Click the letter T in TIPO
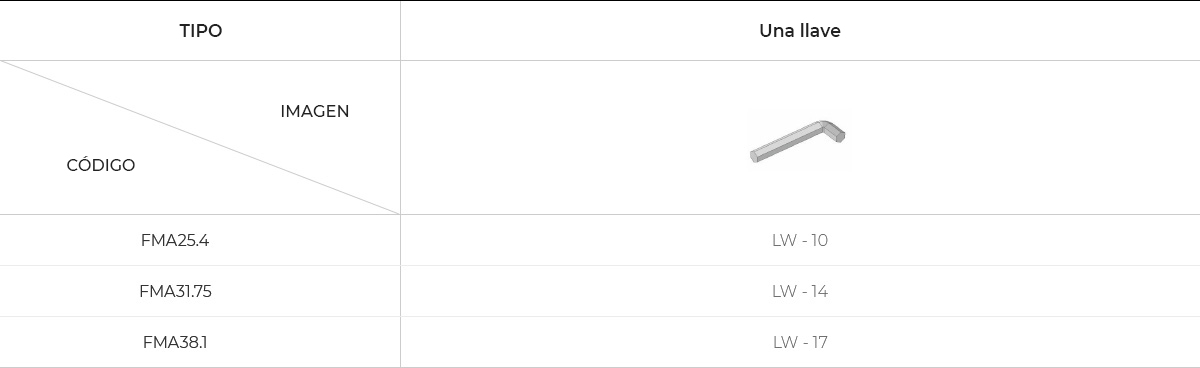 click(x=184, y=31)
